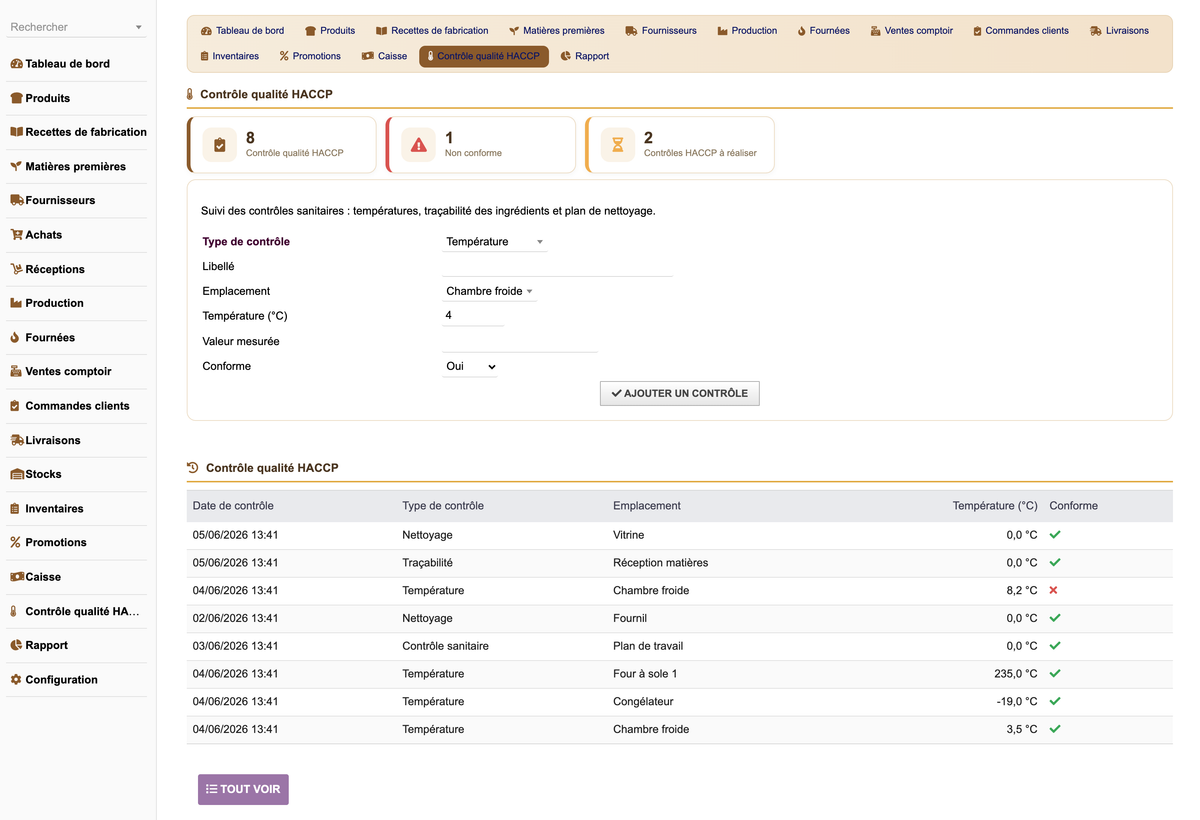Click the Ajouter un contrôle button
The width and height of the screenshot is (1200, 820).
[x=680, y=393]
